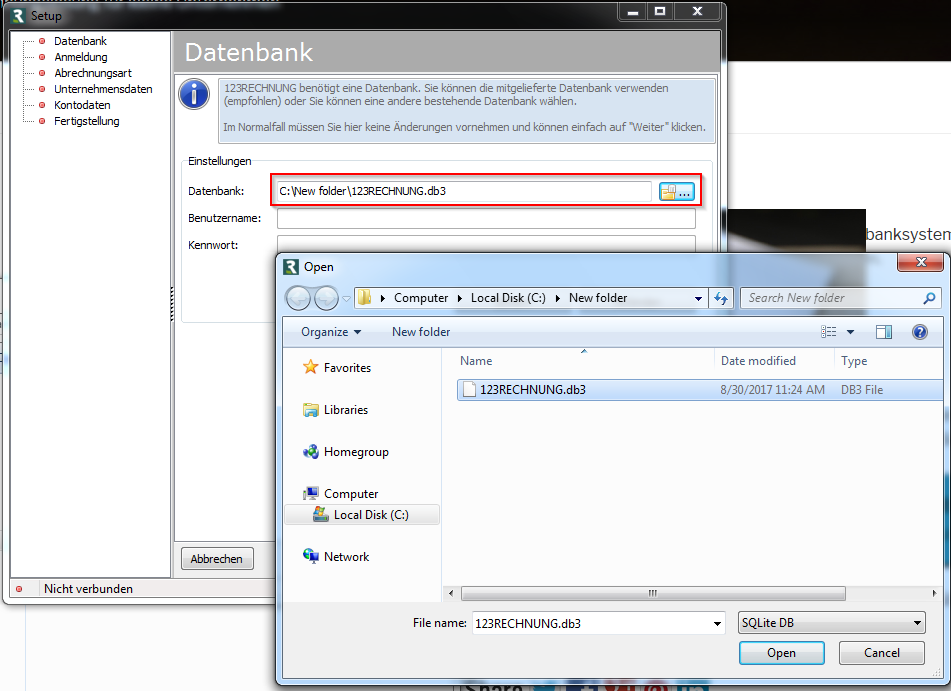Image resolution: width=951 pixels, height=691 pixels.
Task: Toggle the preview pane icon
Action: coord(884,332)
